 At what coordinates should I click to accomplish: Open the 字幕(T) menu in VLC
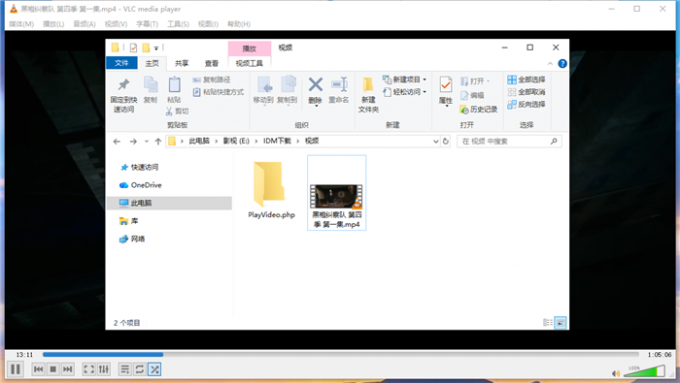click(147, 24)
